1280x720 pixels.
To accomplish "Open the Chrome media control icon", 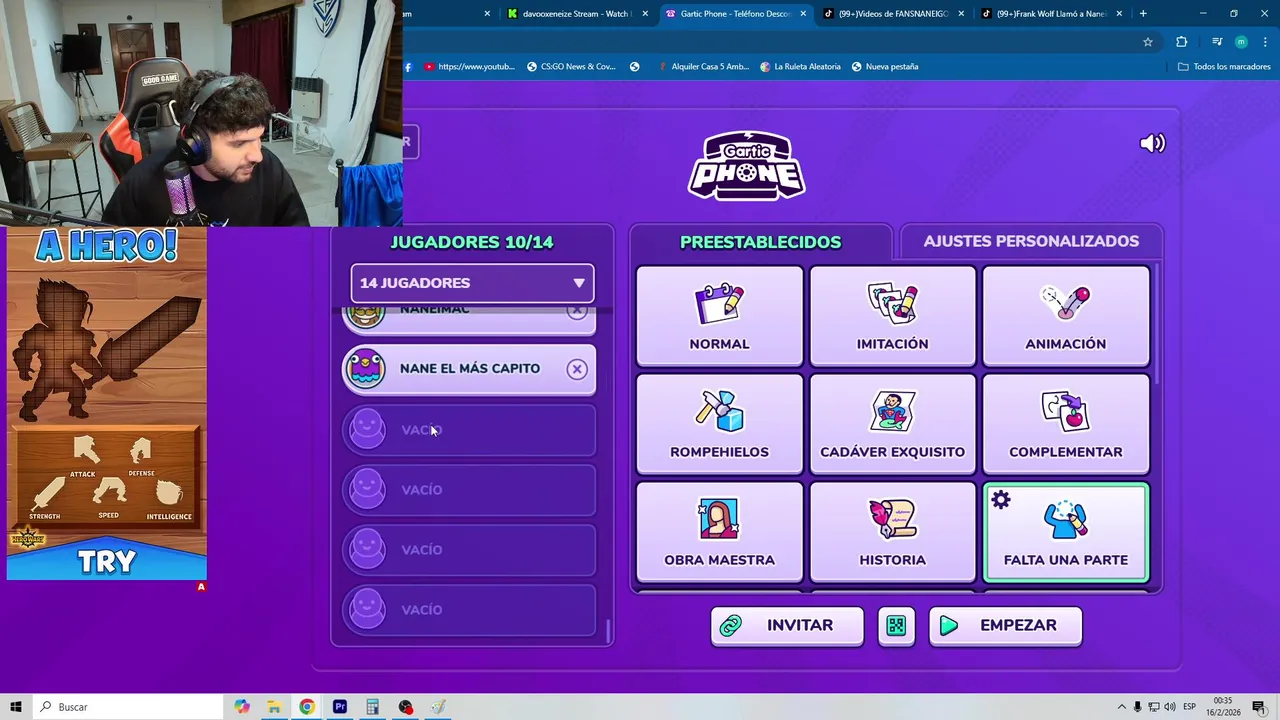I will tap(1217, 42).
